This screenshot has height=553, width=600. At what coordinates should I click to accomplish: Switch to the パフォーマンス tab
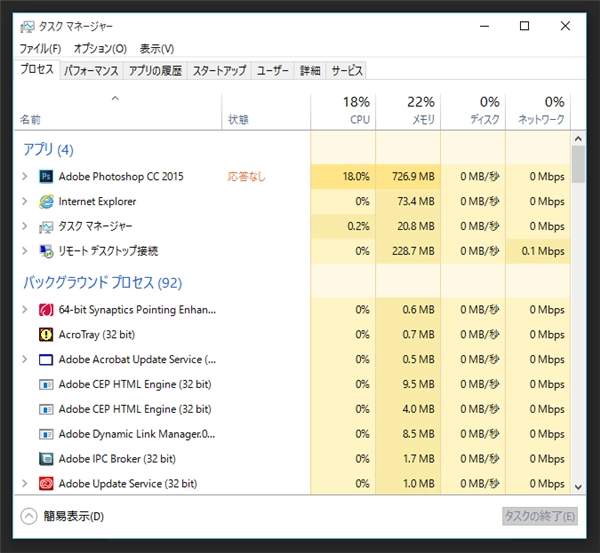pyautogui.click(x=91, y=71)
